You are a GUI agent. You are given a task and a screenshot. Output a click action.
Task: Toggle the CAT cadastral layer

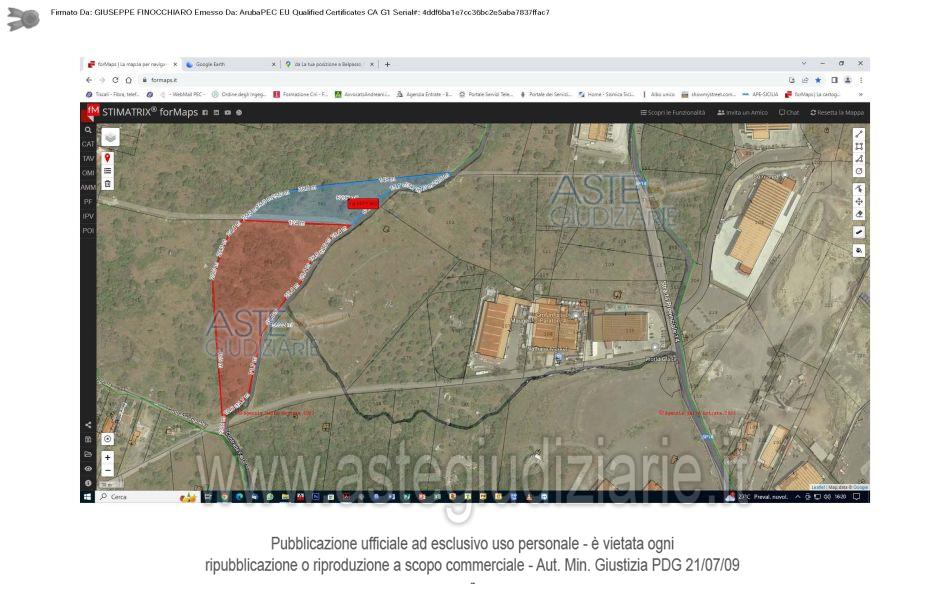[88, 144]
